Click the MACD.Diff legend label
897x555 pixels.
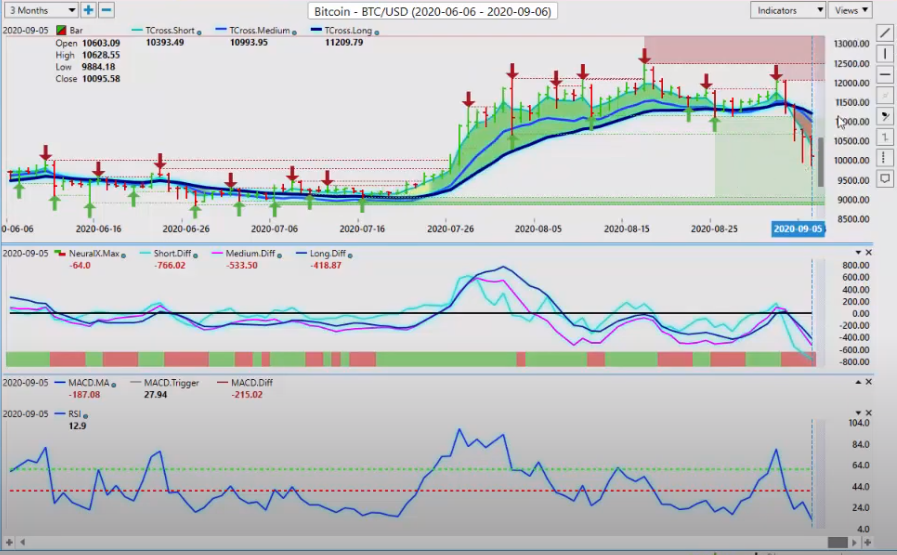pos(252,382)
